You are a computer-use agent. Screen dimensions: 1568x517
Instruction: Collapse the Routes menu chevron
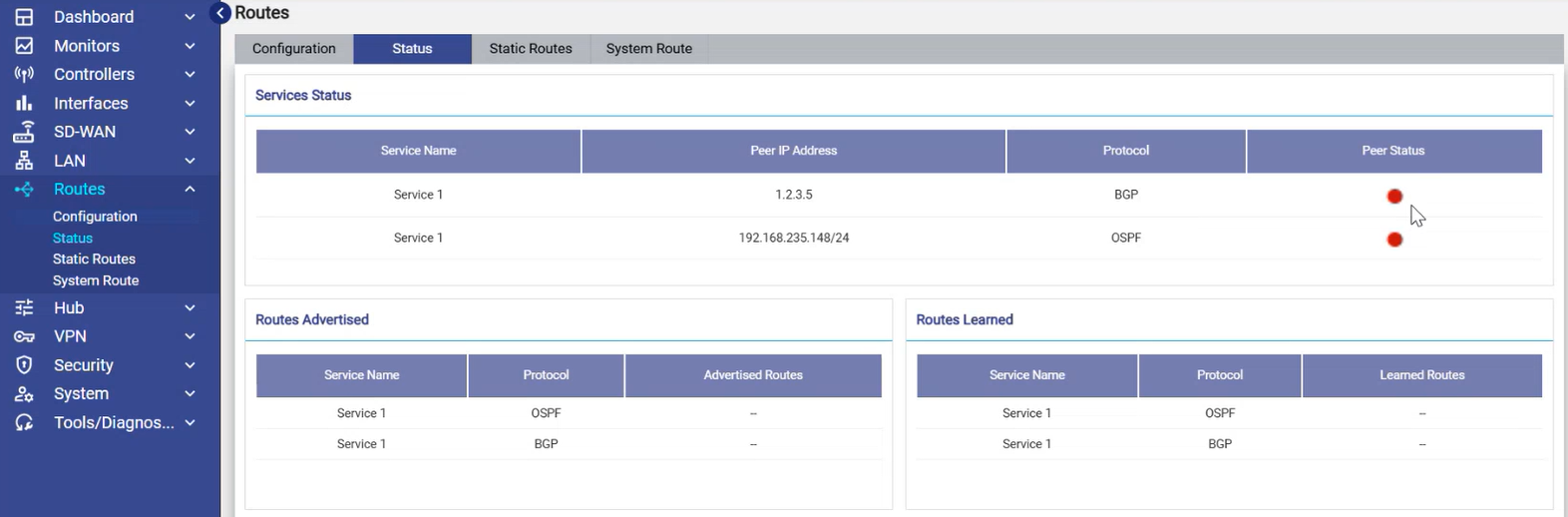coord(190,189)
